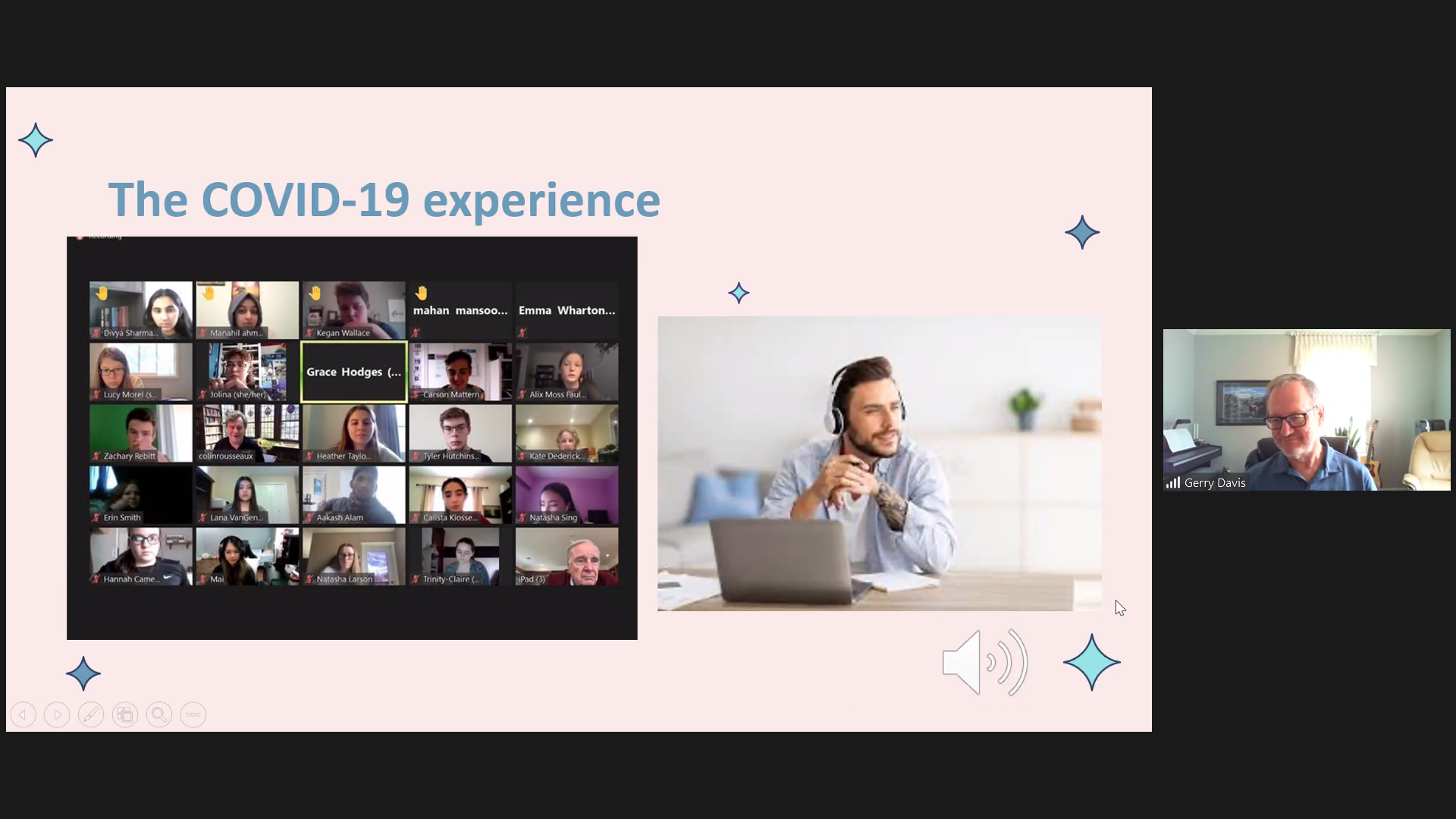
Task: Open the pen and laser pointer tools
Action: pyautogui.click(x=91, y=714)
